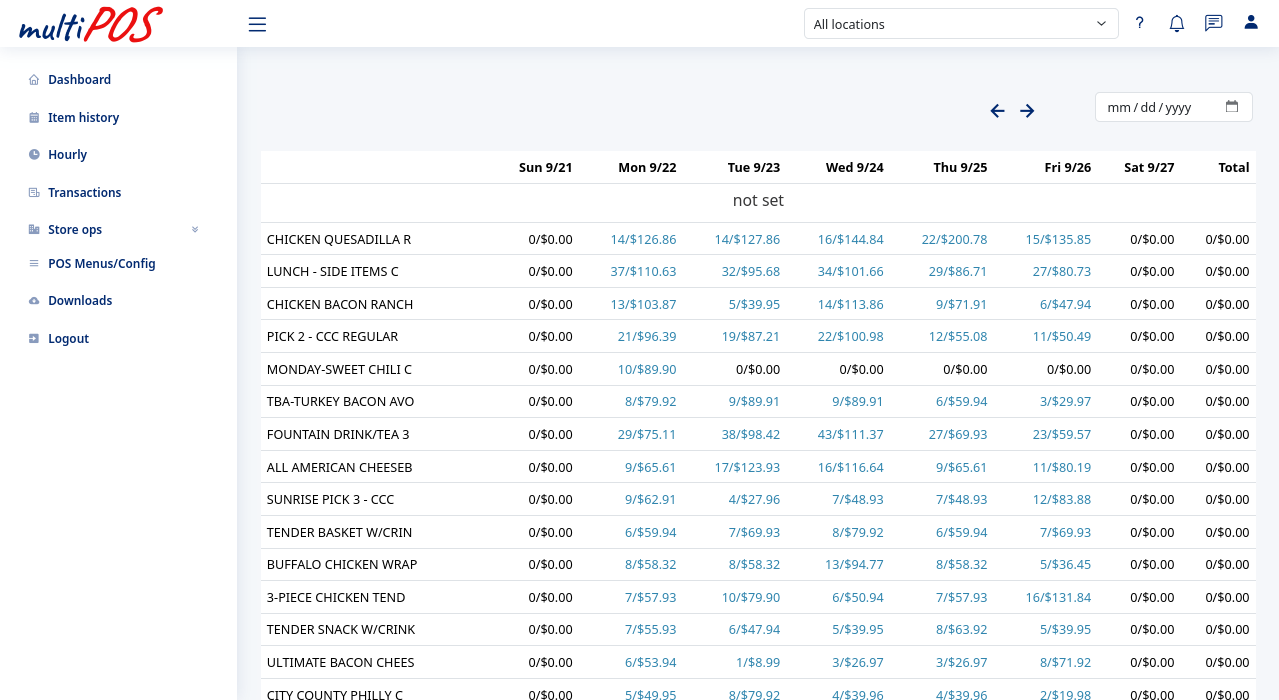Expand the POS Menus/Config menu
The image size is (1279, 700).
click(x=101, y=264)
